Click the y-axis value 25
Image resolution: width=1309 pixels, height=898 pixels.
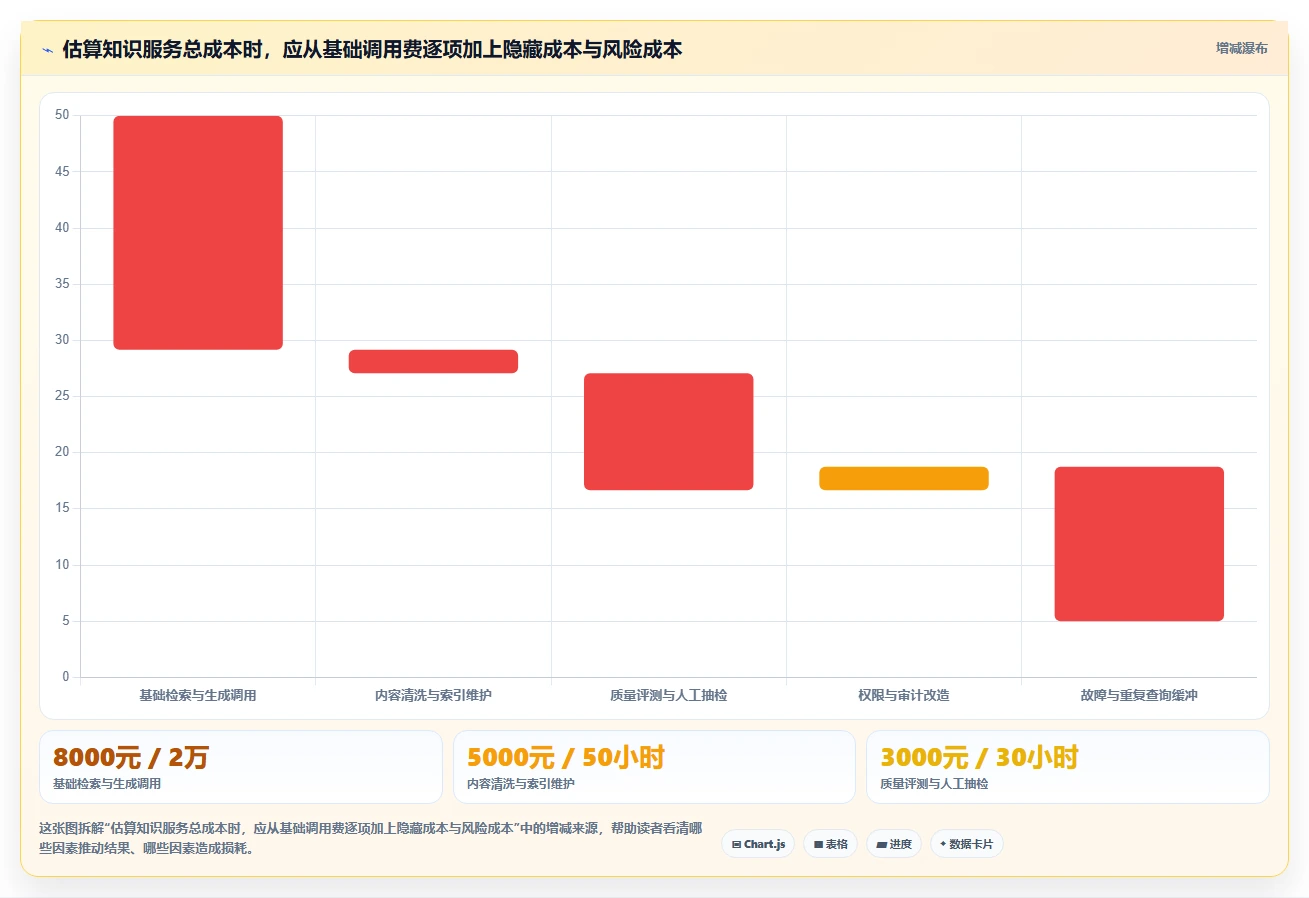pos(62,396)
